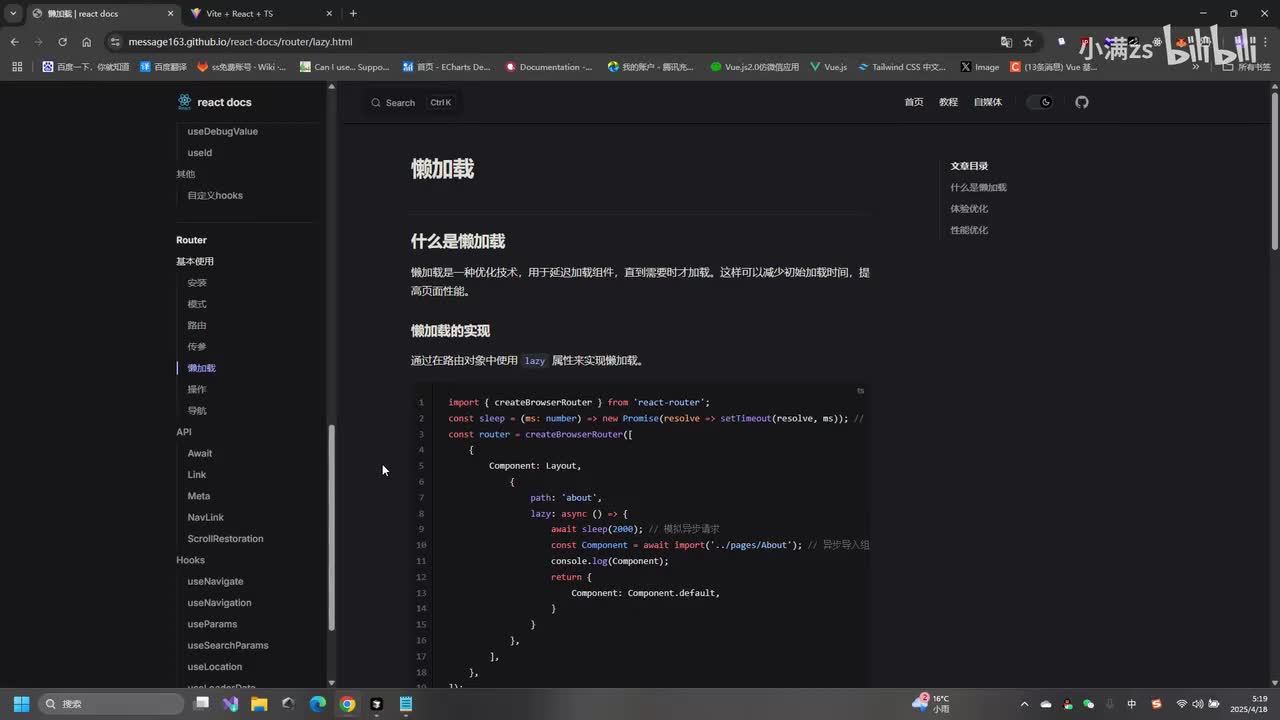Click the search magnifier icon
The width and height of the screenshot is (1280, 720).
376,103
